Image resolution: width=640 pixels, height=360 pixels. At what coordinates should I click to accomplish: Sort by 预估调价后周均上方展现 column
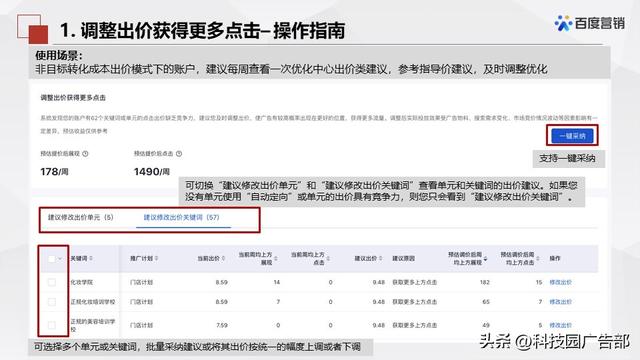coord(485,259)
